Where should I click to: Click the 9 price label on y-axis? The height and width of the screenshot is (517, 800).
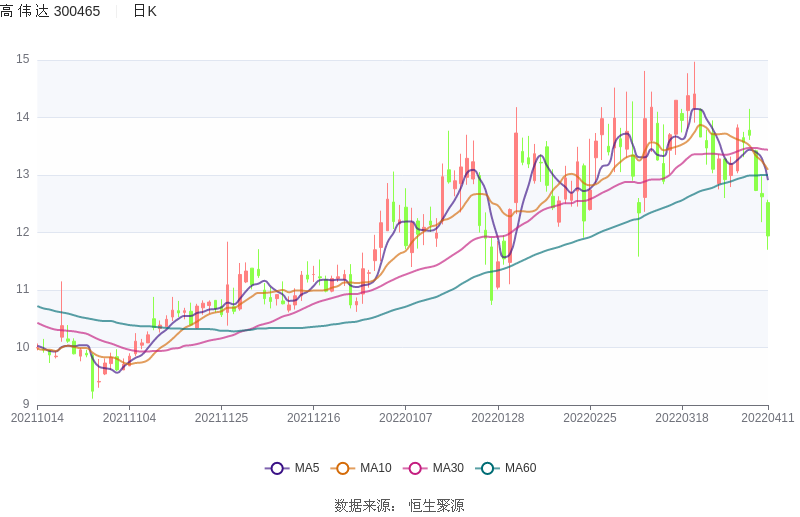(26, 405)
